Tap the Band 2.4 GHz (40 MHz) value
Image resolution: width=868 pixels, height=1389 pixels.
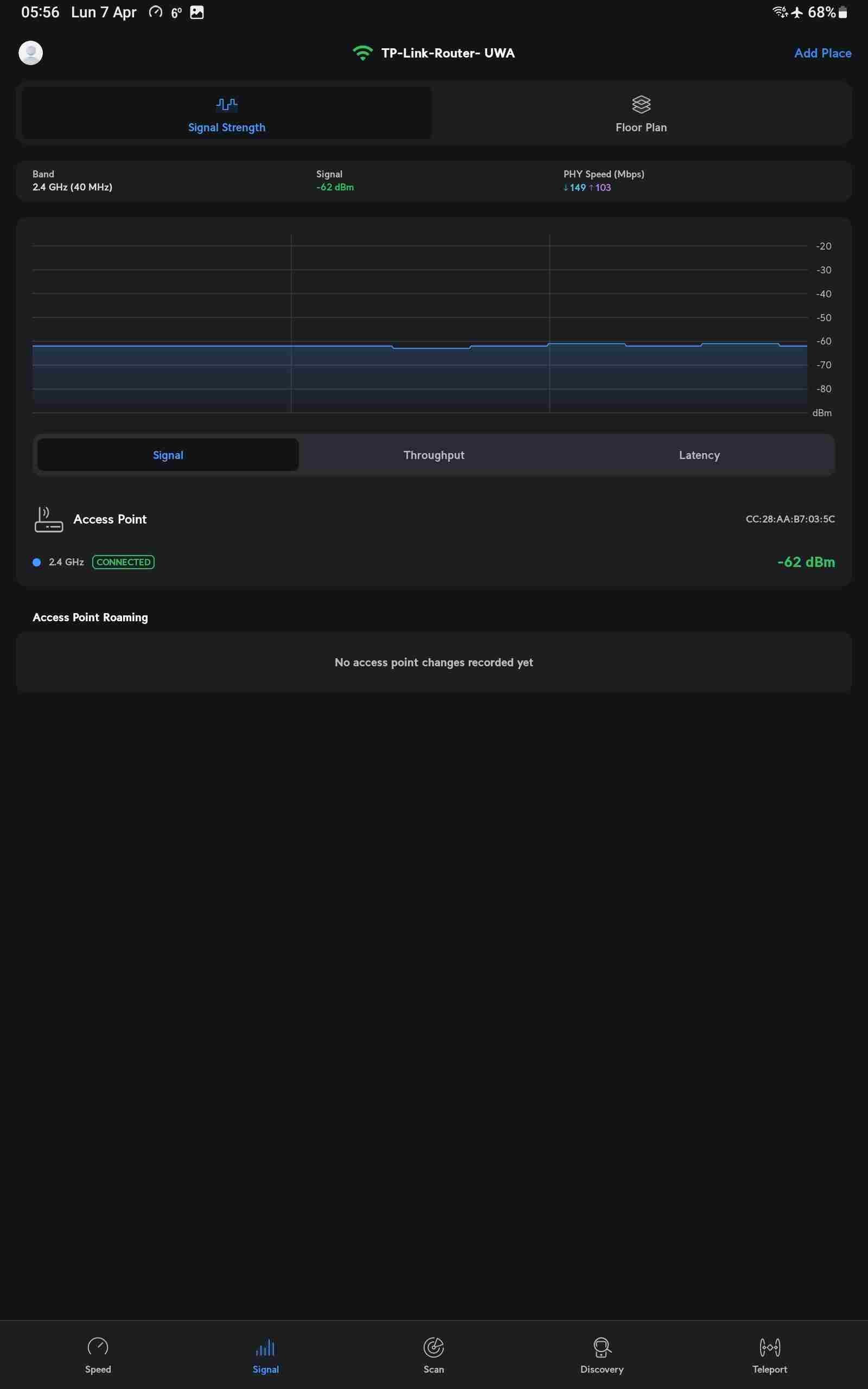tap(72, 187)
